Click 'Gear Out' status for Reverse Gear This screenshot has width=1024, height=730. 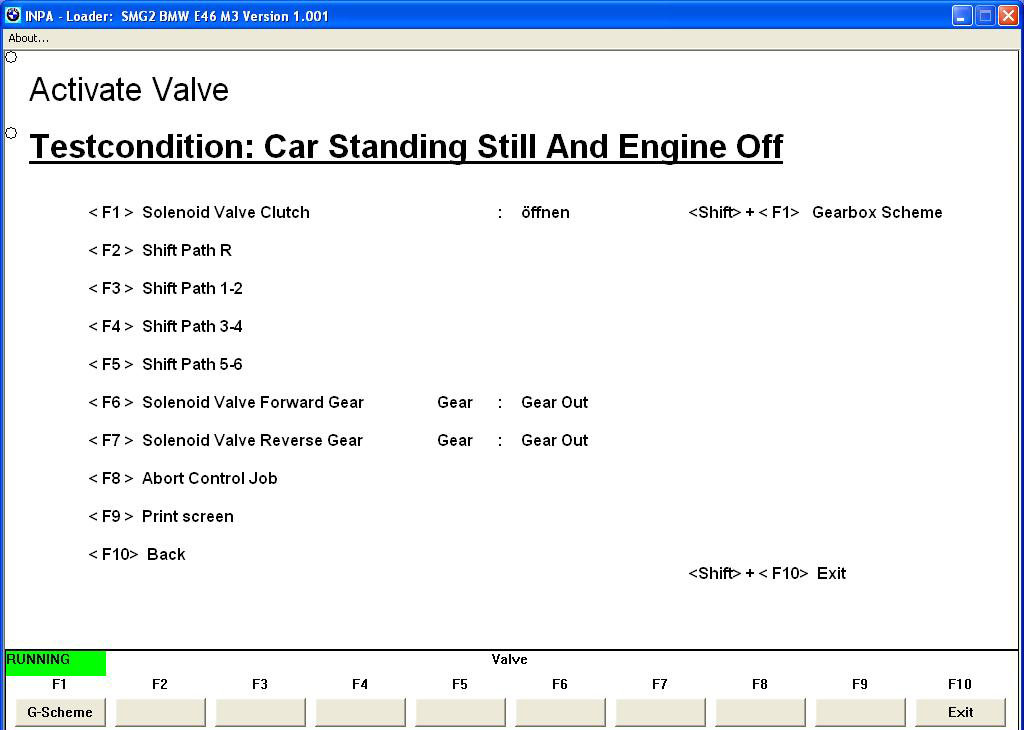point(554,440)
